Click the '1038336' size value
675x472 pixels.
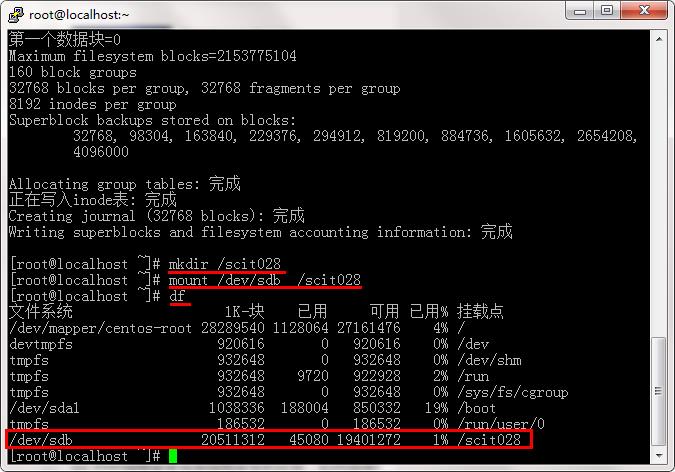[237, 408]
